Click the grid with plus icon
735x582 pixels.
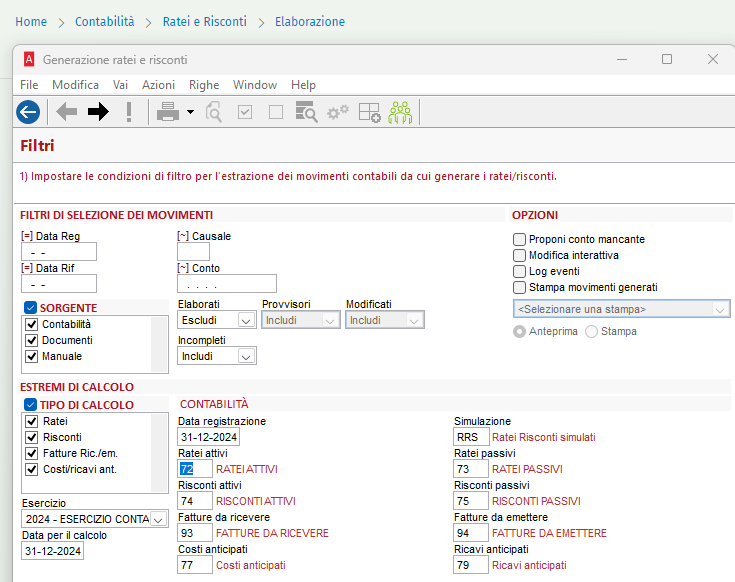[x=369, y=112]
